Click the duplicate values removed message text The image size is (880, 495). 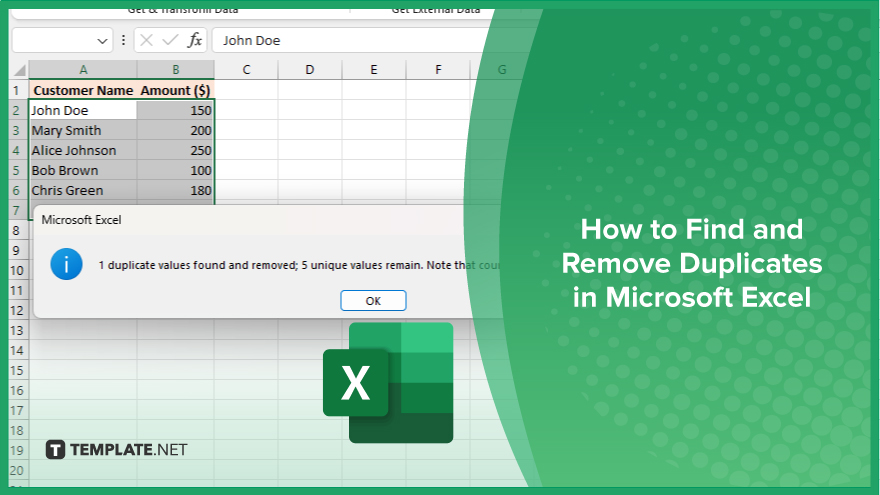pyautogui.click(x=299, y=265)
